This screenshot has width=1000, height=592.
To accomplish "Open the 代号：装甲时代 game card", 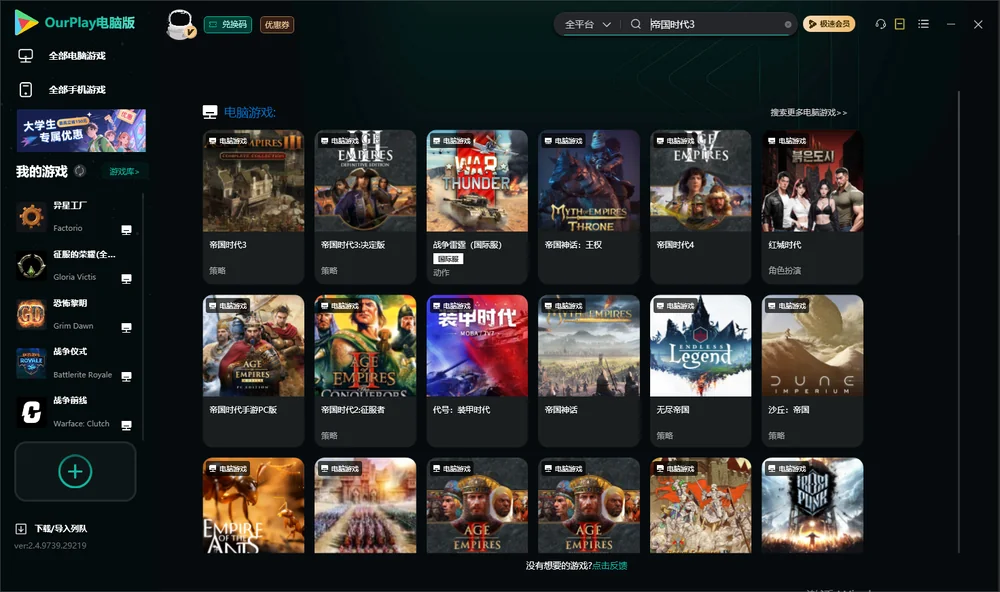I will click(x=477, y=371).
